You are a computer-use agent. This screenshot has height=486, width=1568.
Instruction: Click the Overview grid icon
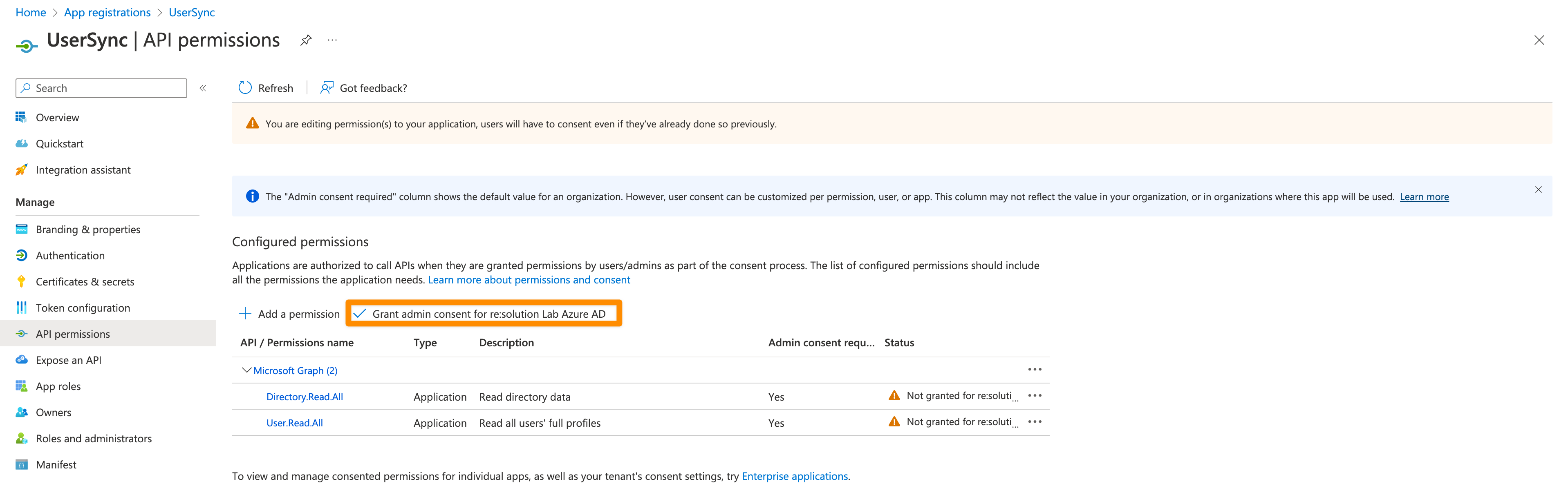click(21, 117)
